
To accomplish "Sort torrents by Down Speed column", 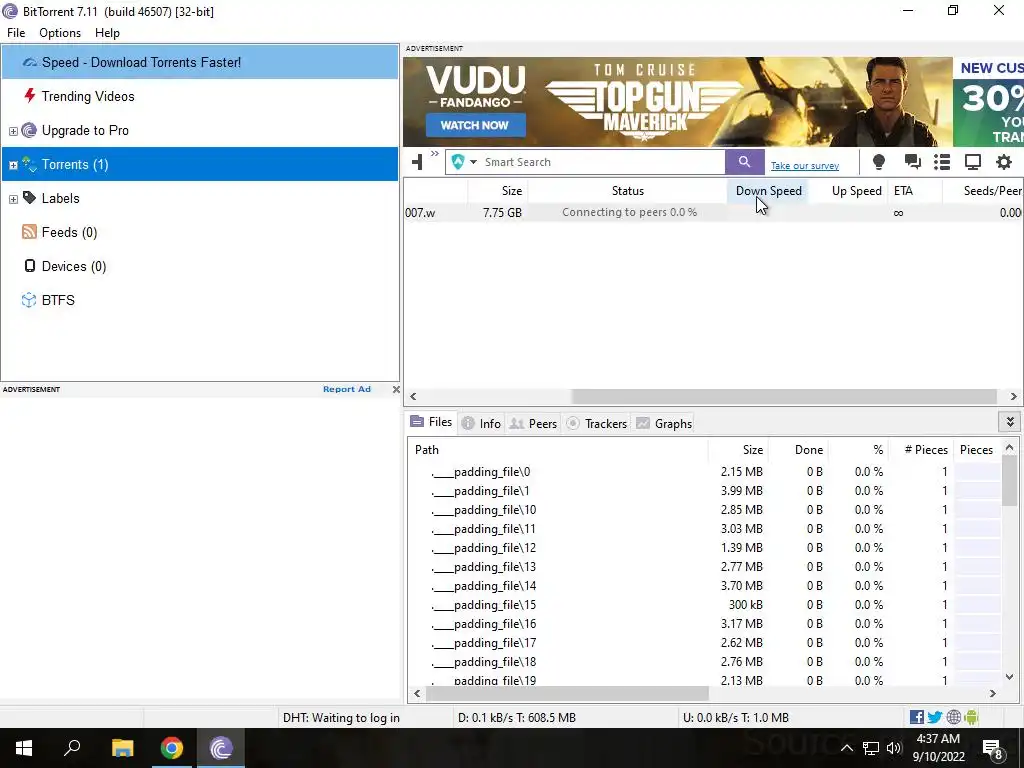I will [x=768, y=191].
